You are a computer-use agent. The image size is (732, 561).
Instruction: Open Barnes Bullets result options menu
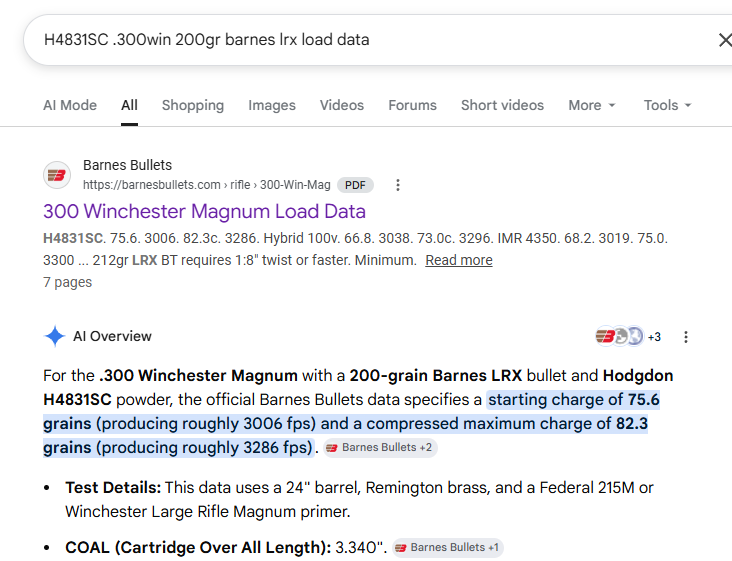pyautogui.click(x=398, y=185)
